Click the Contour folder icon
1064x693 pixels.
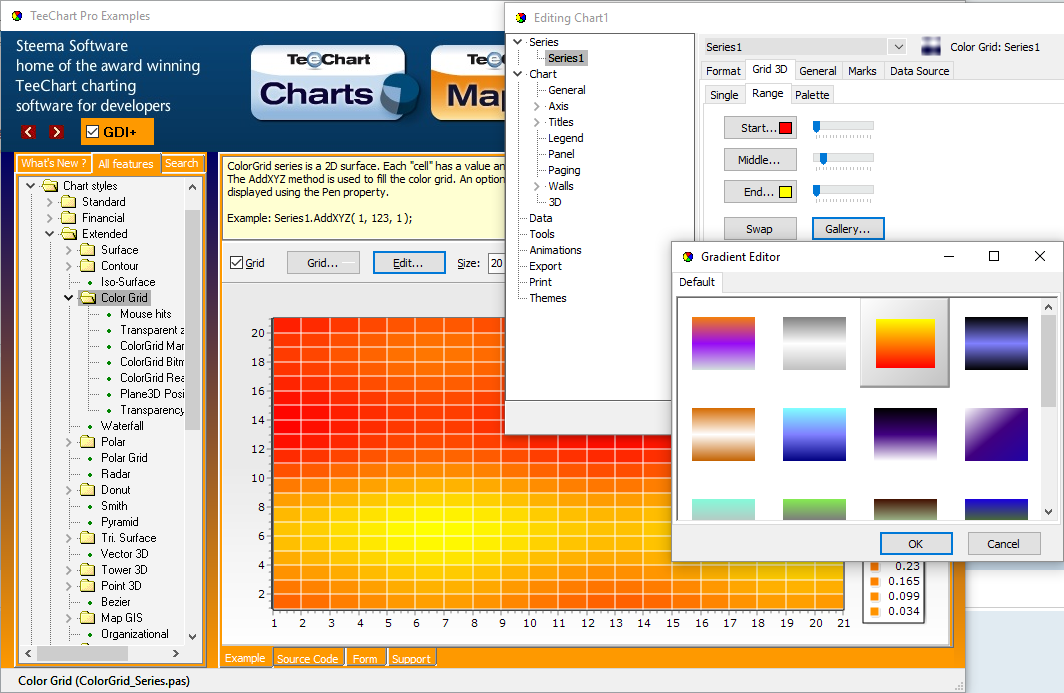(x=88, y=266)
